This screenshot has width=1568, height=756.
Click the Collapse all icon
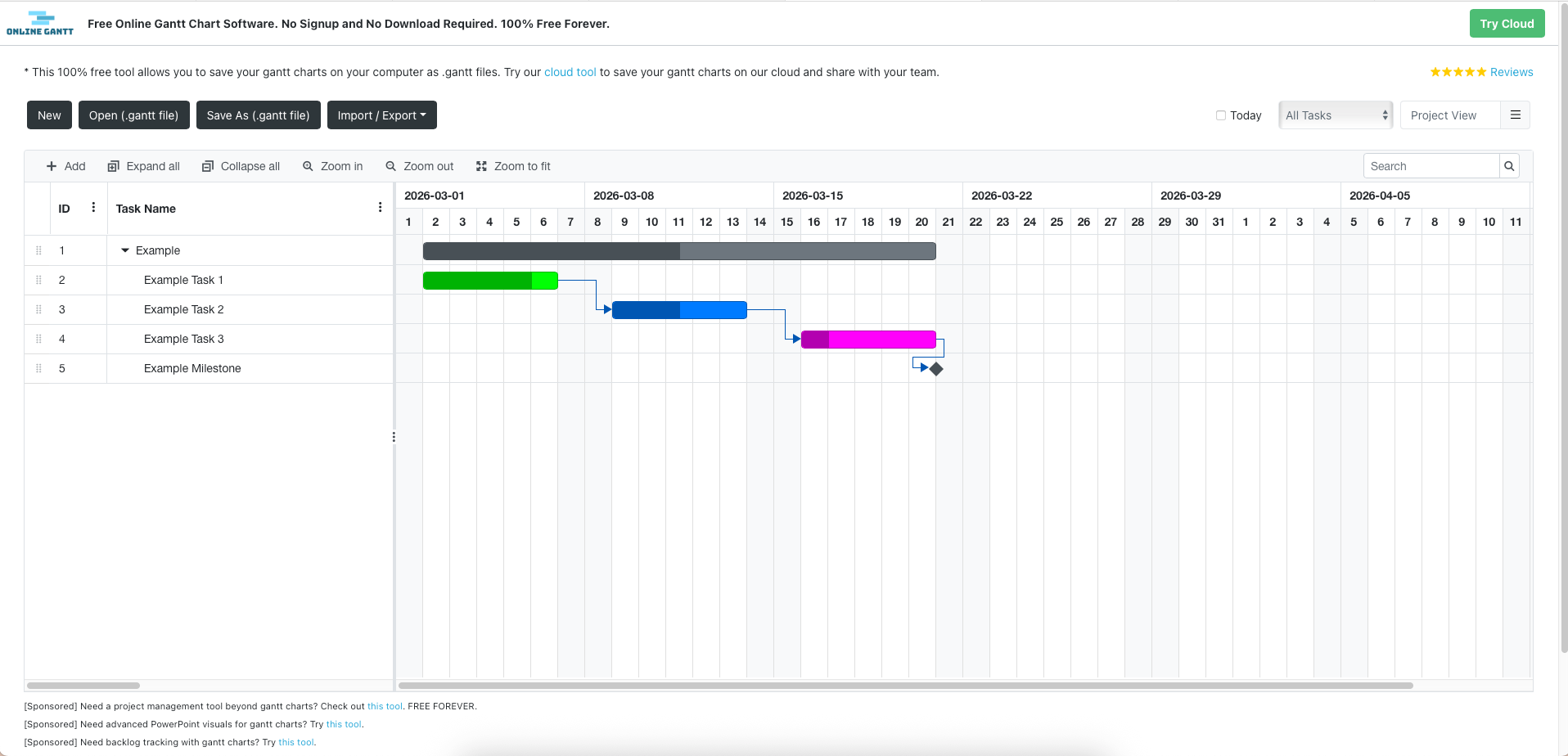click(208, 166)
